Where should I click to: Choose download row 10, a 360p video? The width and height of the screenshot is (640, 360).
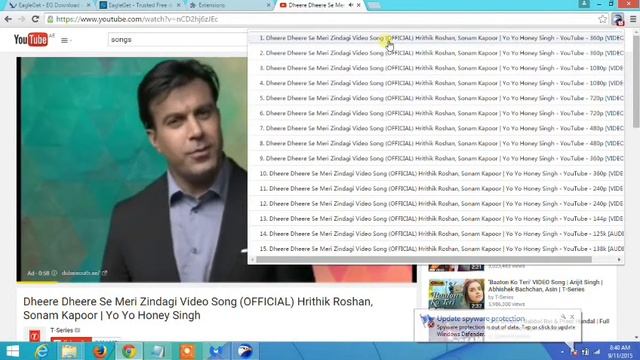[x=436, y=173]
